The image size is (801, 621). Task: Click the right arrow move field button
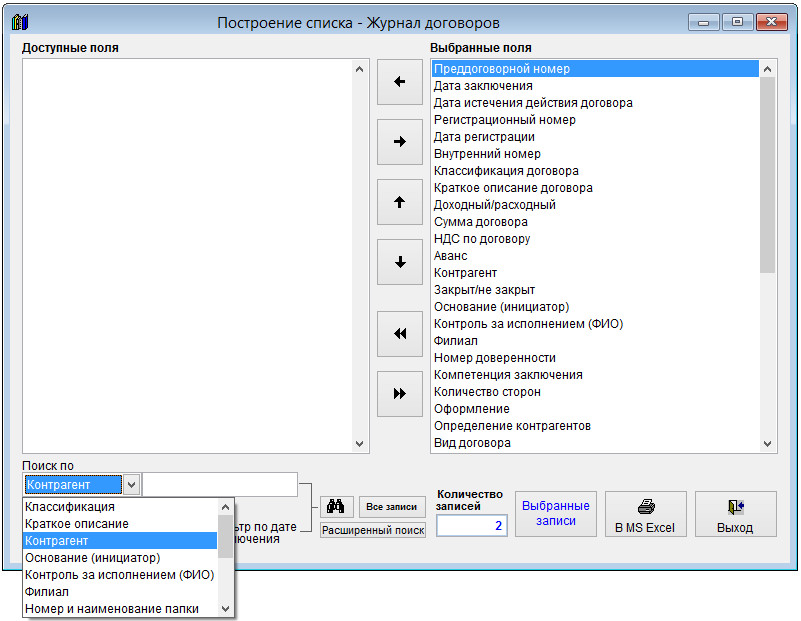coord(399,141)
